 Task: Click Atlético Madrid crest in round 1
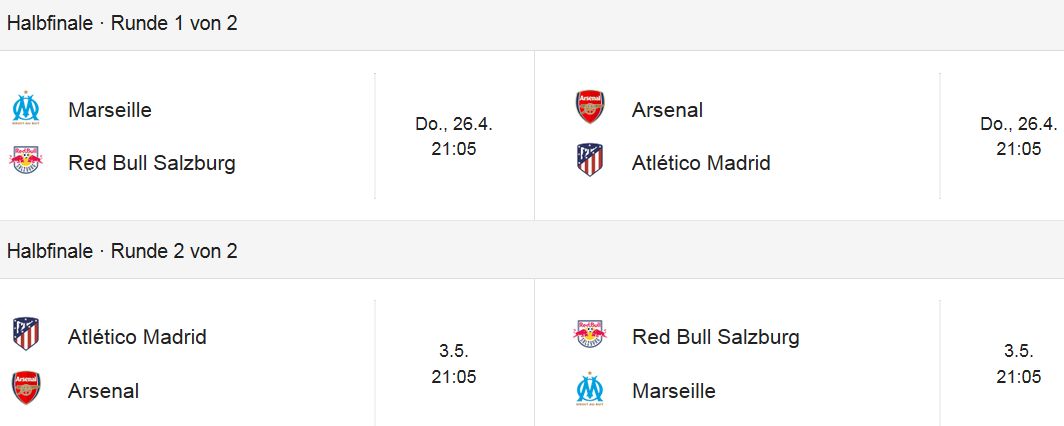pyautogui.click(x=590, y=160)
